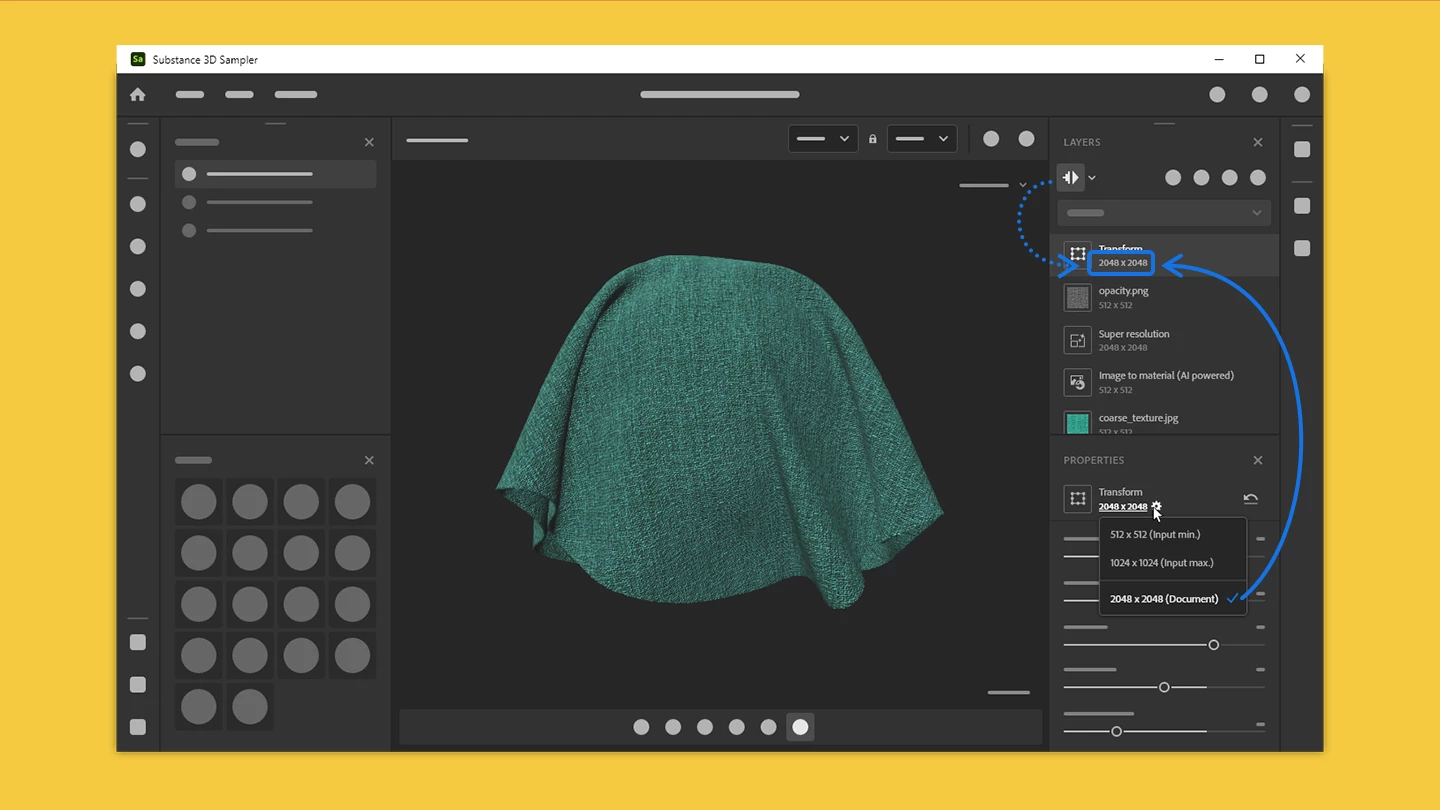
Task: Click the reset arrow in Properties panel
Action: (x=1250, y=498)
